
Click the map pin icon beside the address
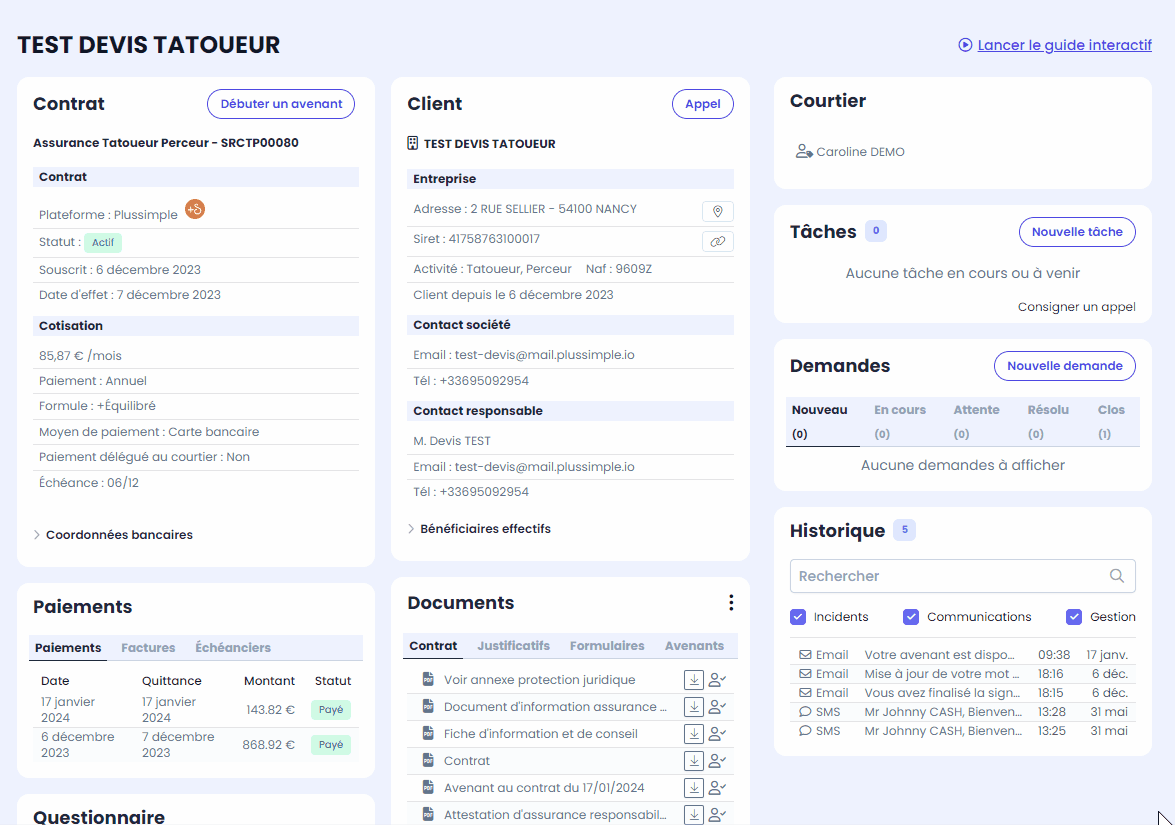pyautogui.click(x=717, y=211)
